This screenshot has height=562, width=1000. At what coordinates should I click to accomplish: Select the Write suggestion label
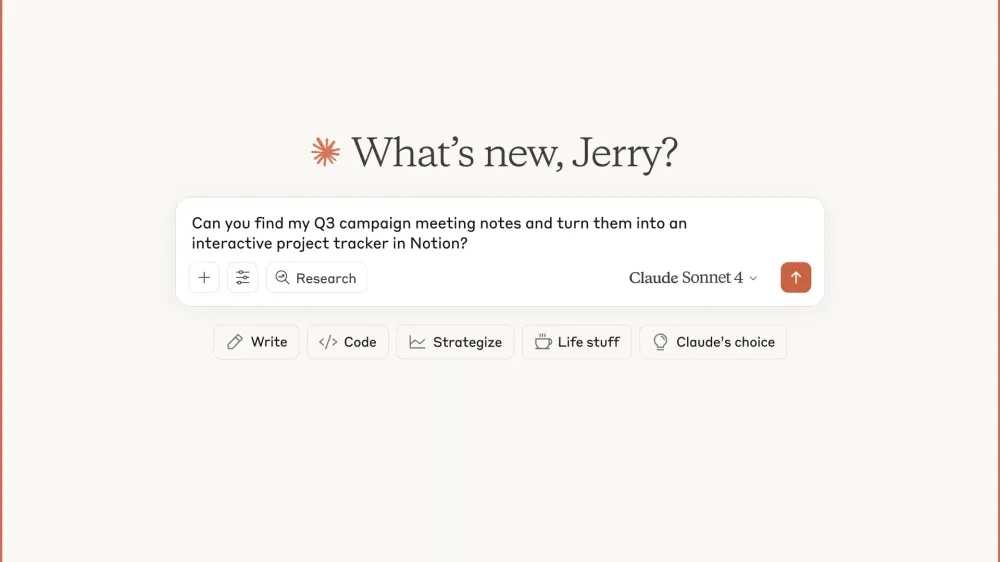coord(269,342)
